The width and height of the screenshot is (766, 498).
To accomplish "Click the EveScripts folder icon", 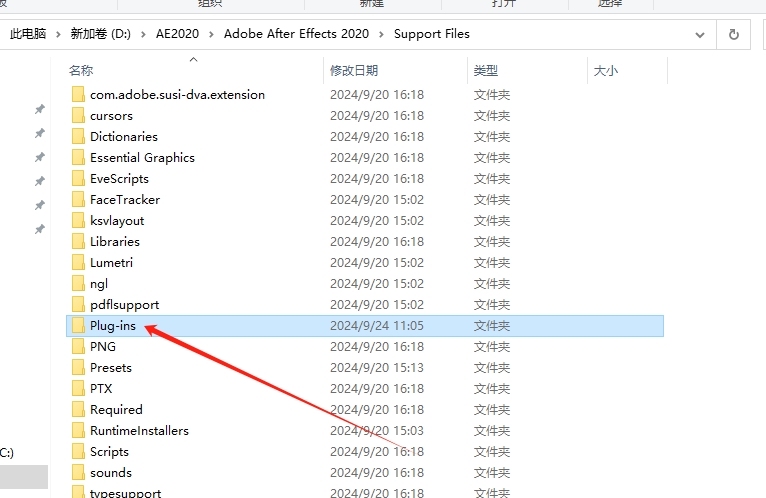I will point(78,178).
